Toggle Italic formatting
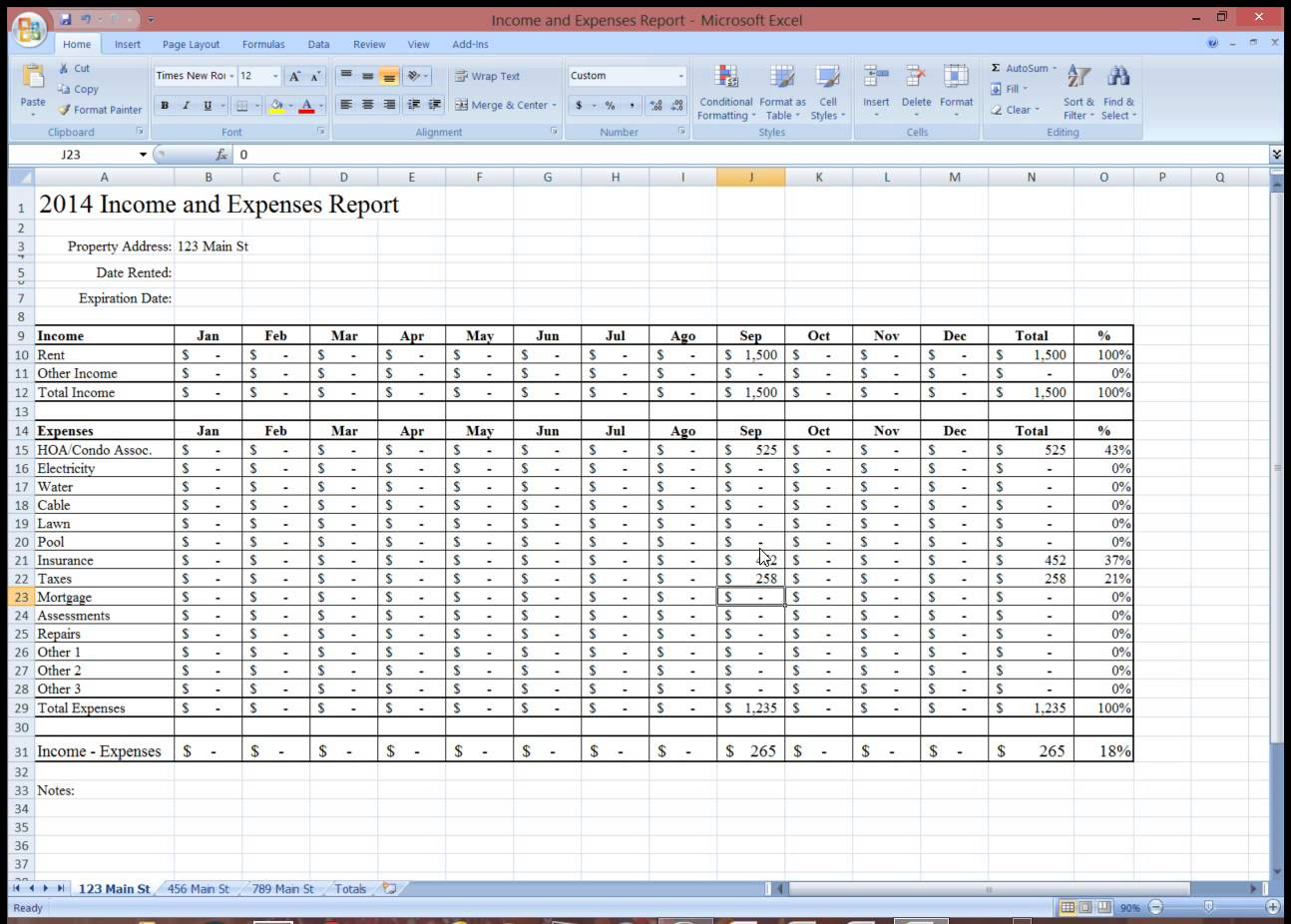Viewport: 1291px width, 924px height. point(186,105)
